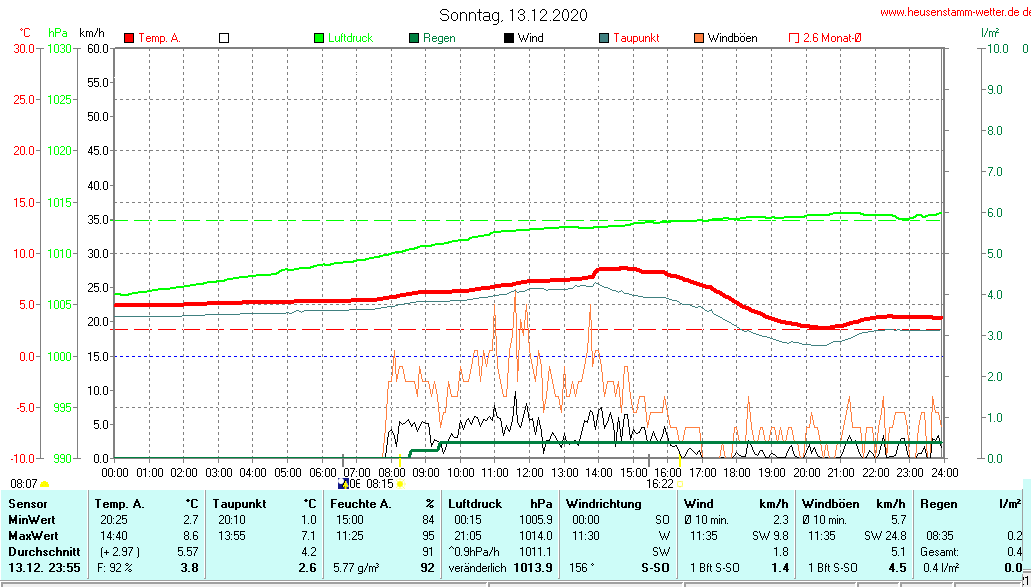Click the dark green Regen legend square
The image size is (1034, 587).
[x=413, y=38]
